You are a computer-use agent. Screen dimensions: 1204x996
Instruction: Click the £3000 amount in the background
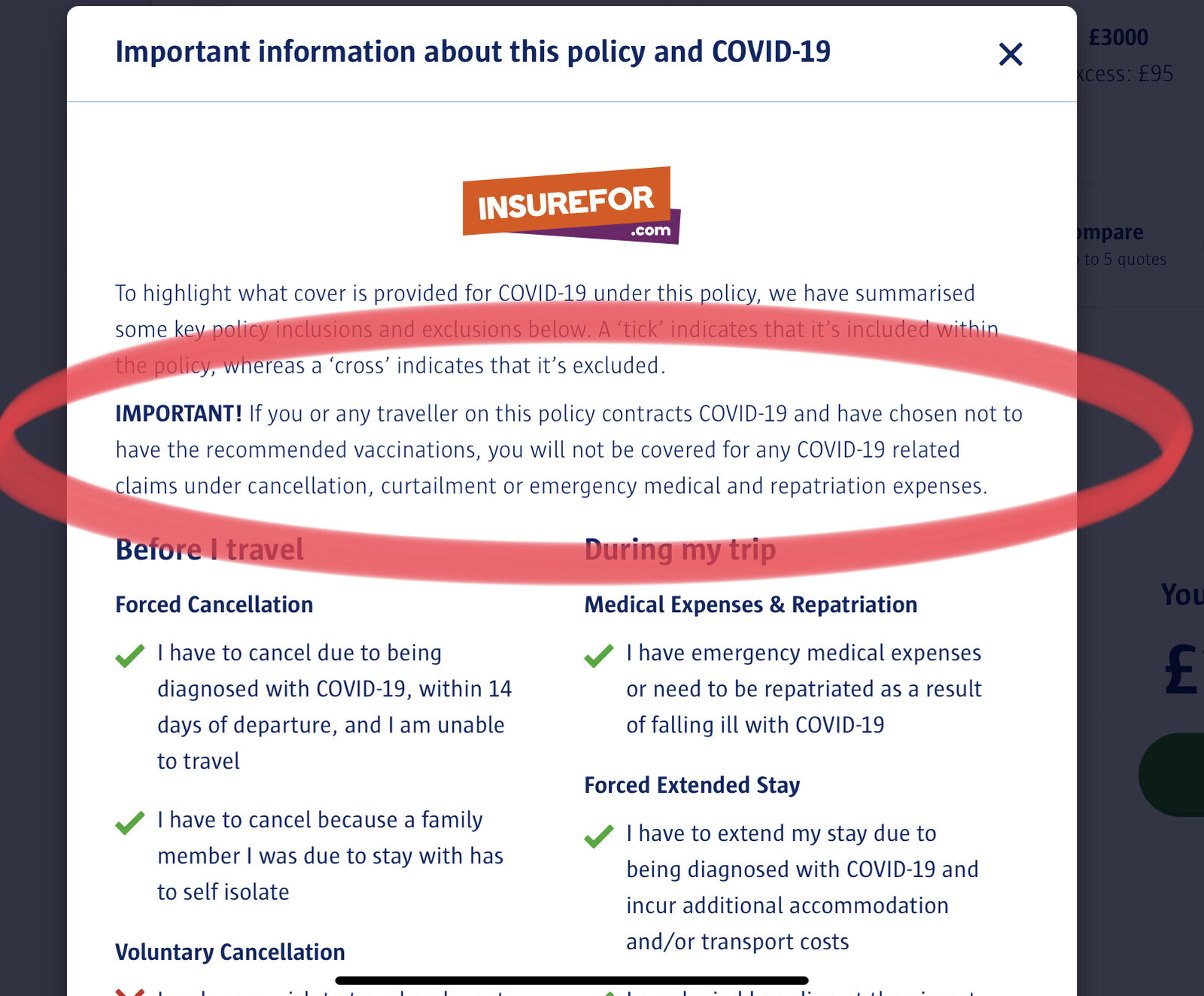click(1118, 38)
